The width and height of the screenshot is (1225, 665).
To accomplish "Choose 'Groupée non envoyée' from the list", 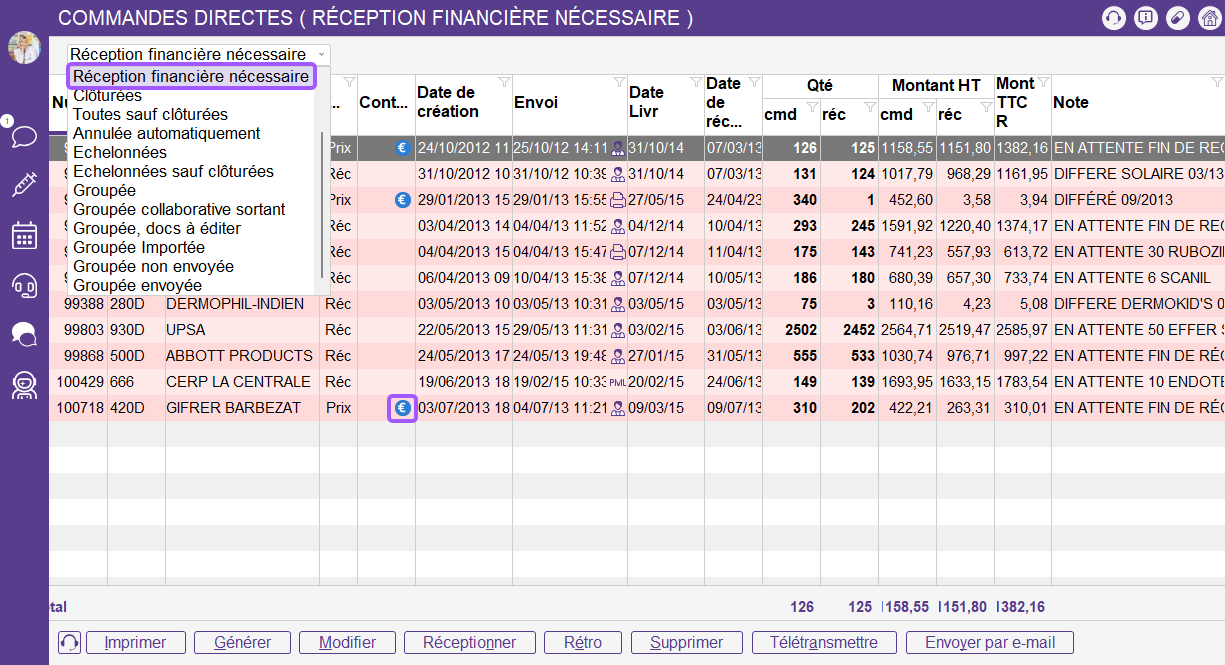I will (x=153, y=267).
